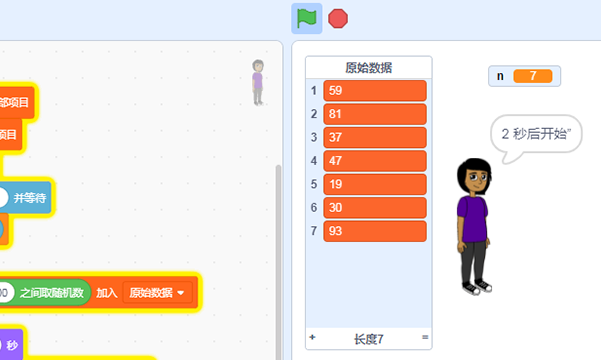Click the 并等待 sound block

(x=25, y=198)
